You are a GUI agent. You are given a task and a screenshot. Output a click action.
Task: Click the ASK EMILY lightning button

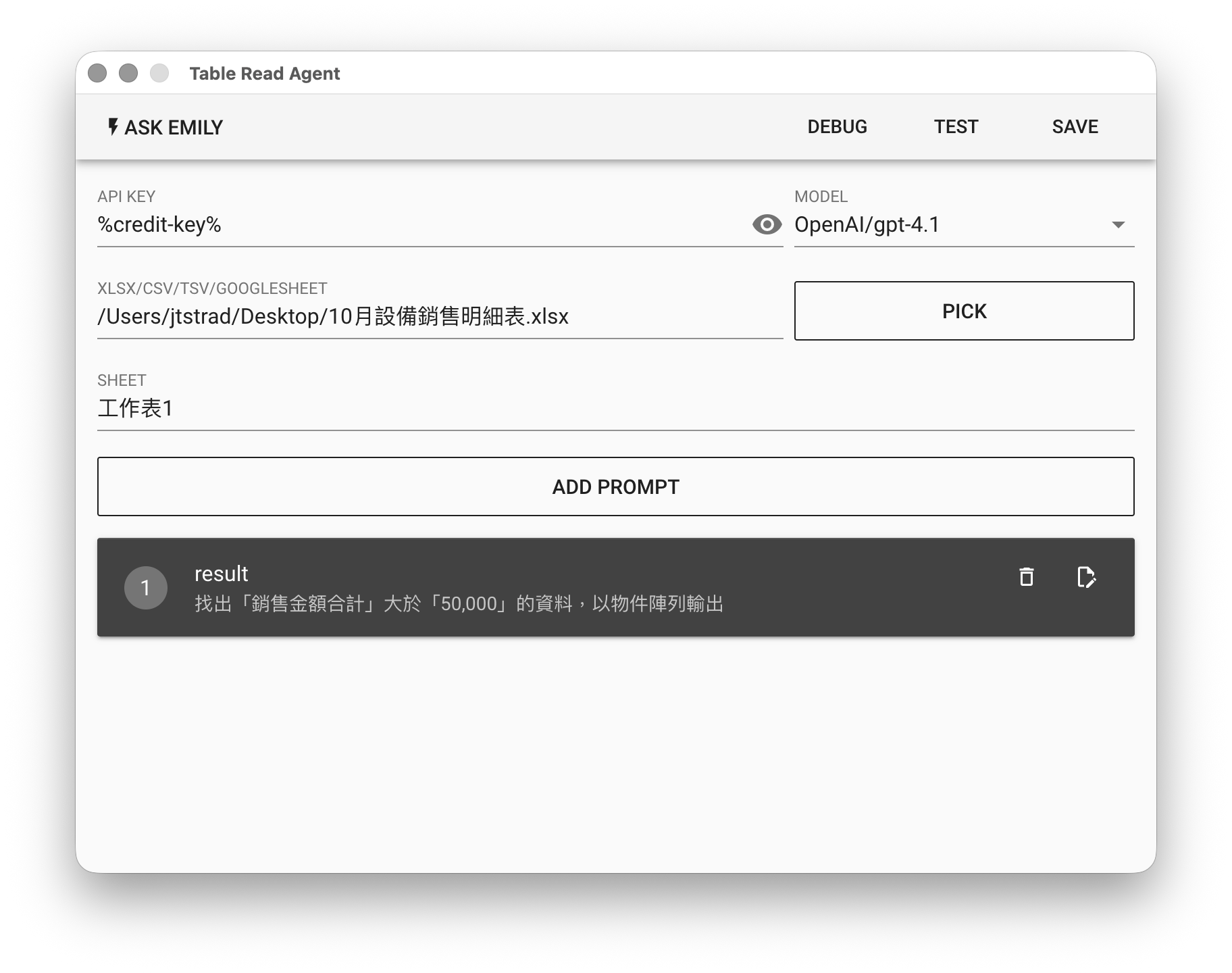pos(165,127)
